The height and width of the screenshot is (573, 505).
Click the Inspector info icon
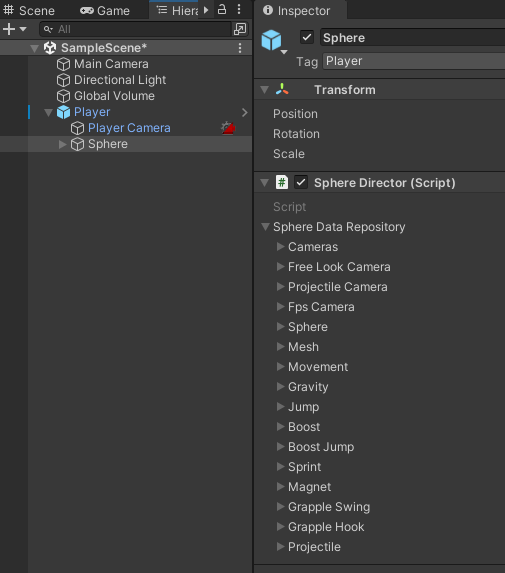[268, 10]
